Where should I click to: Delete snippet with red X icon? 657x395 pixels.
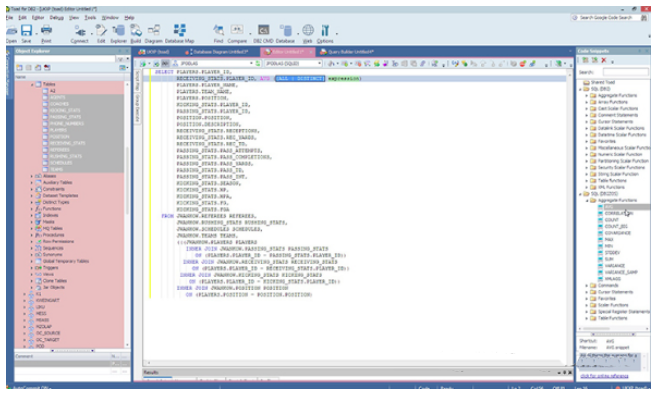point(604,61)
